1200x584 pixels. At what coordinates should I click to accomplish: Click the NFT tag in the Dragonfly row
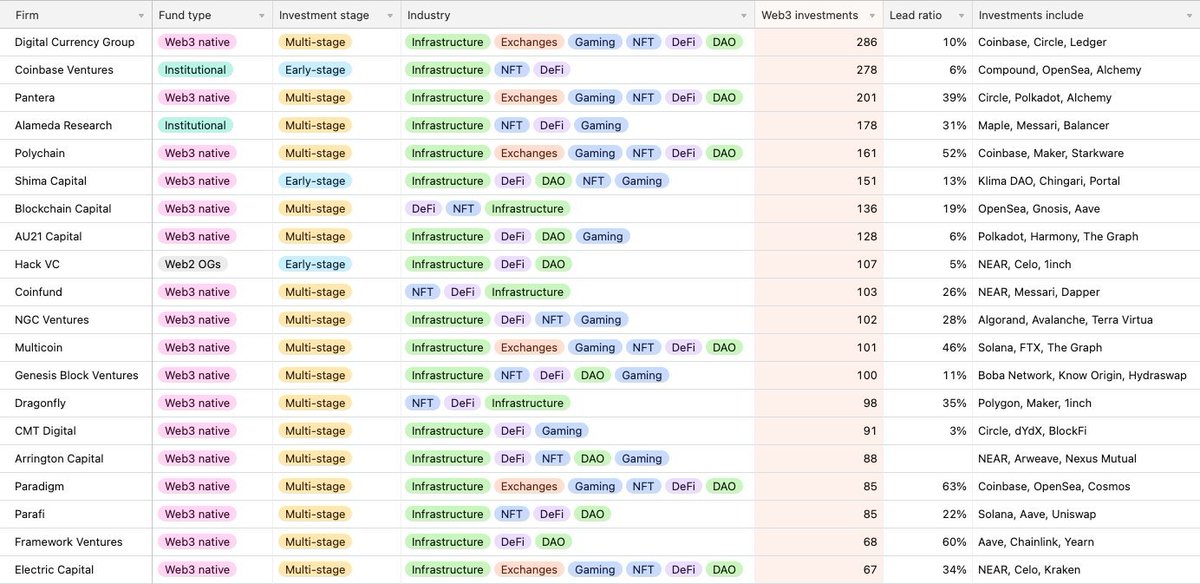423,403
